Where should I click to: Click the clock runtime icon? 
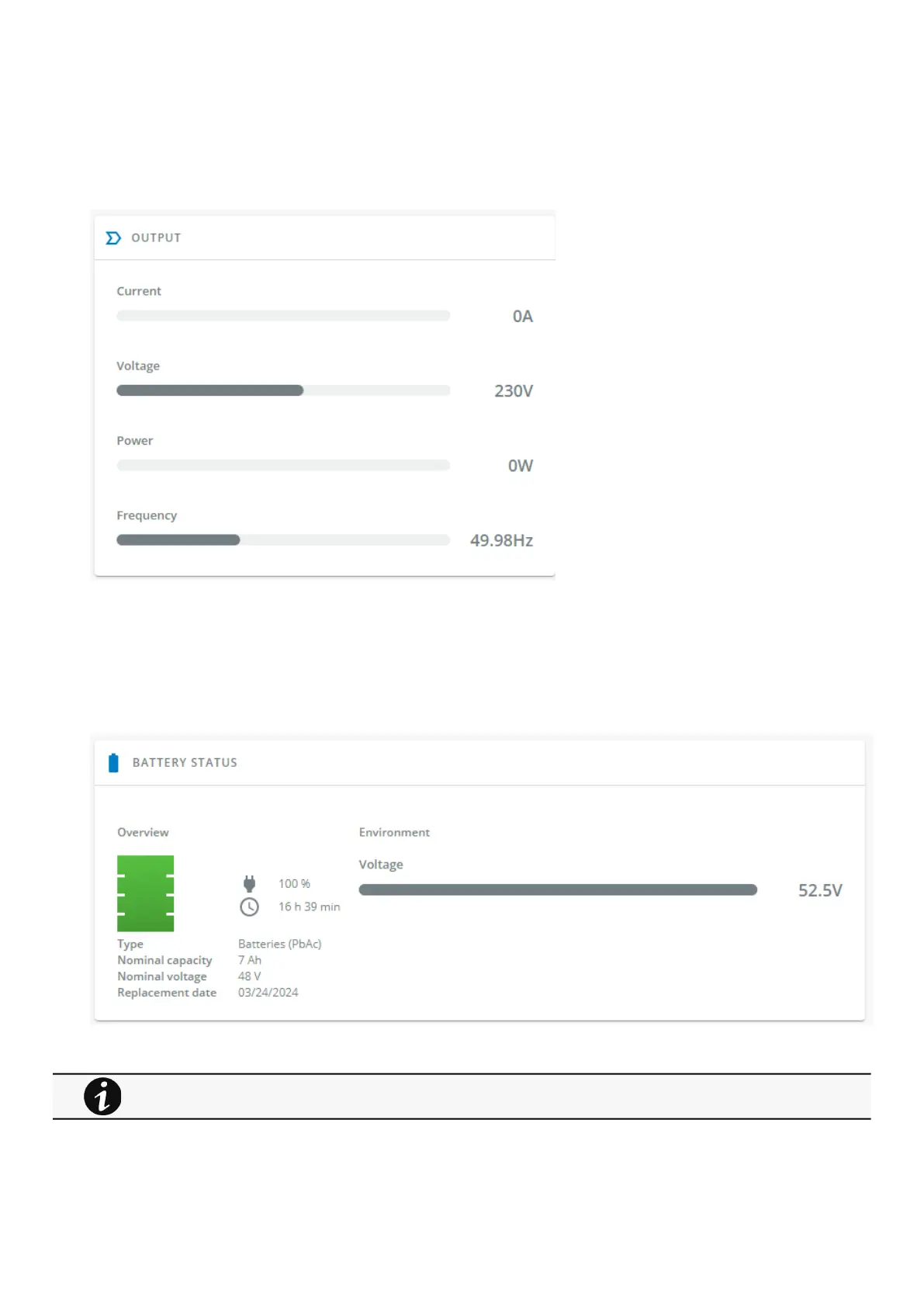[249, 907]
